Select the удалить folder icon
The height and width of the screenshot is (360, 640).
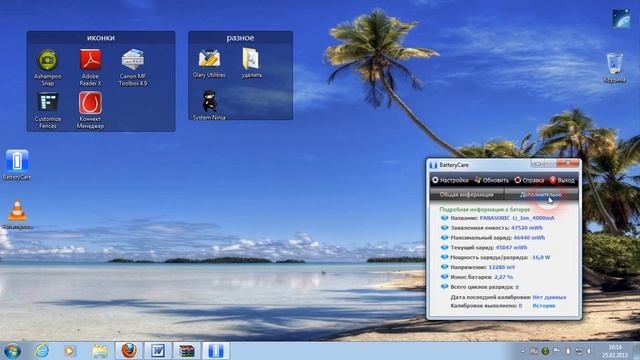(251, 64)
